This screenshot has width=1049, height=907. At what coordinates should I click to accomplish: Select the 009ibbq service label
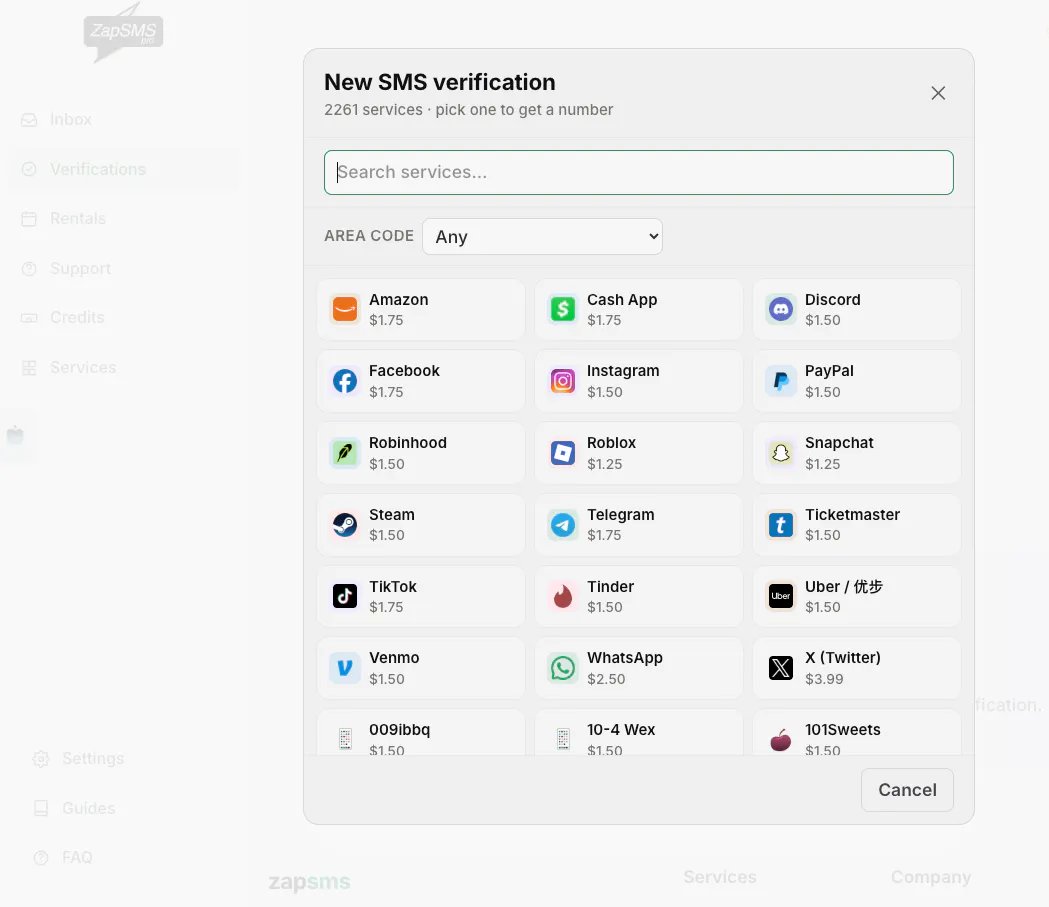[x=399, y=730]
